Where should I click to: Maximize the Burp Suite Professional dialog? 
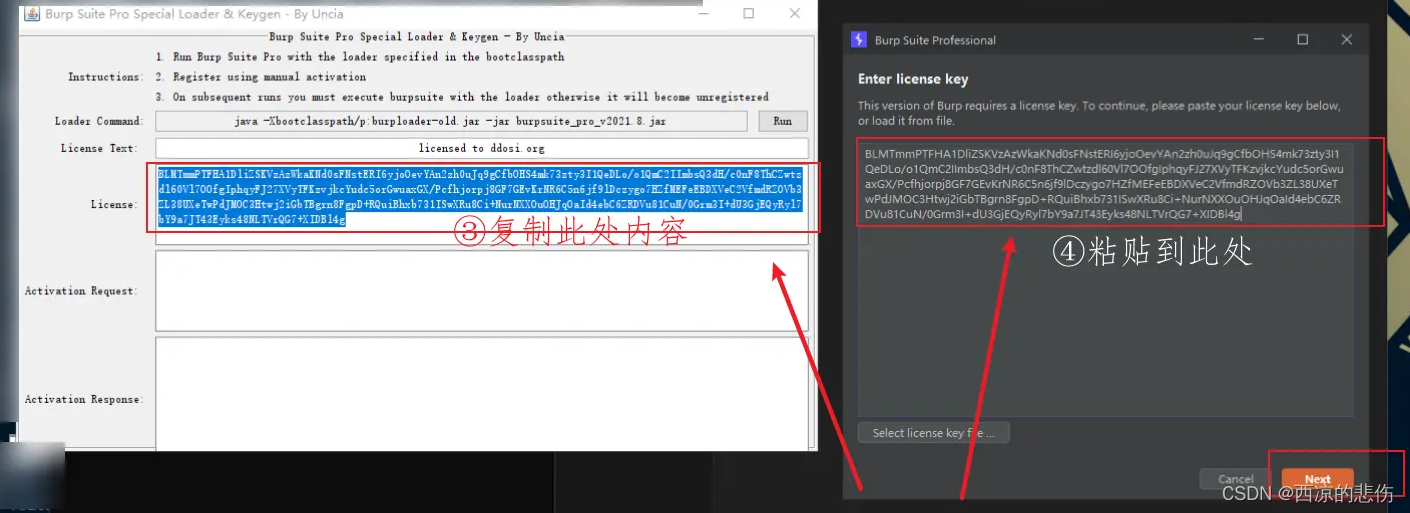coord(1302,39)
